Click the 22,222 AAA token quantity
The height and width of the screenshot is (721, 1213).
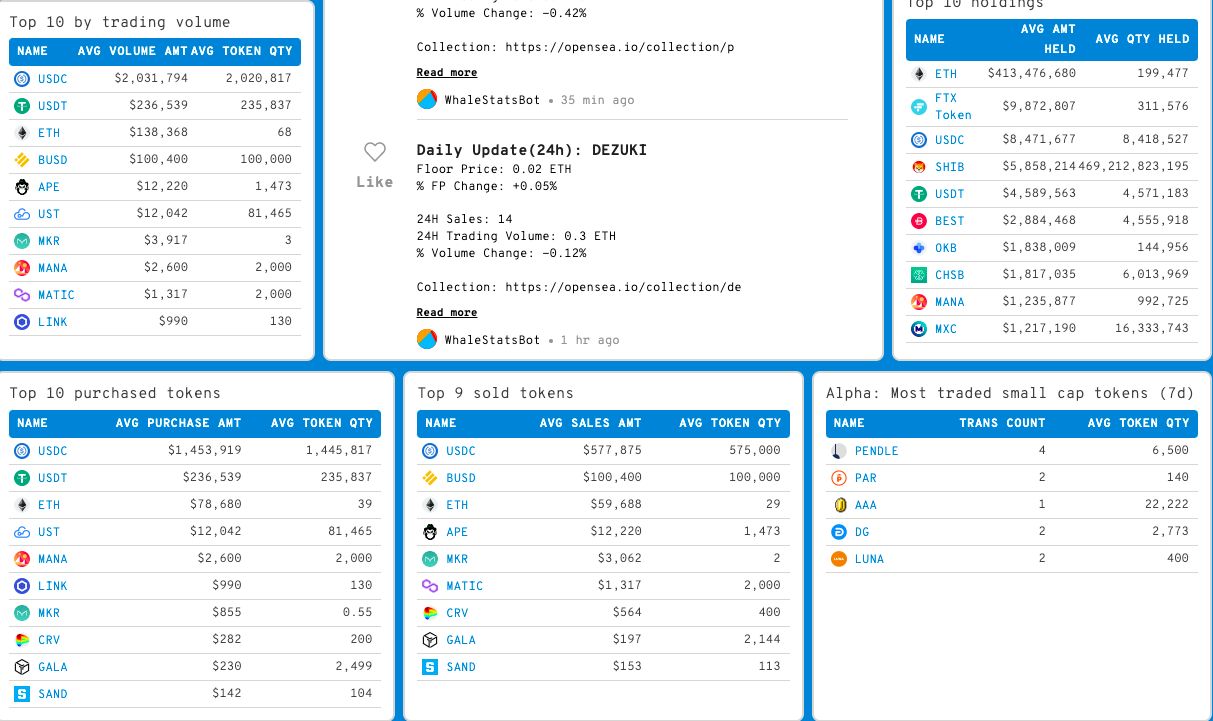pos(1167,505)
